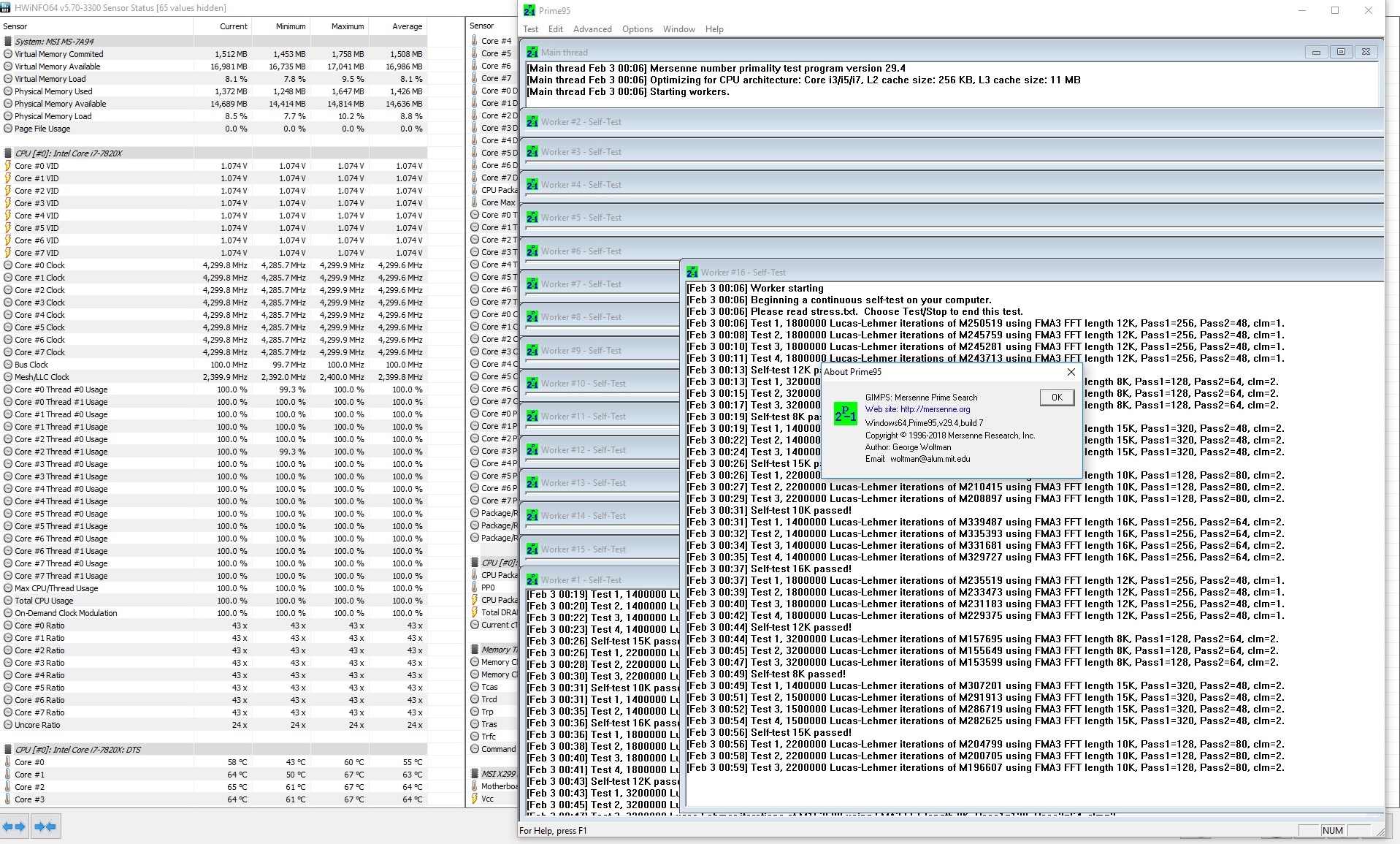Open the Options menu in Prime95

tap(638, 29)
